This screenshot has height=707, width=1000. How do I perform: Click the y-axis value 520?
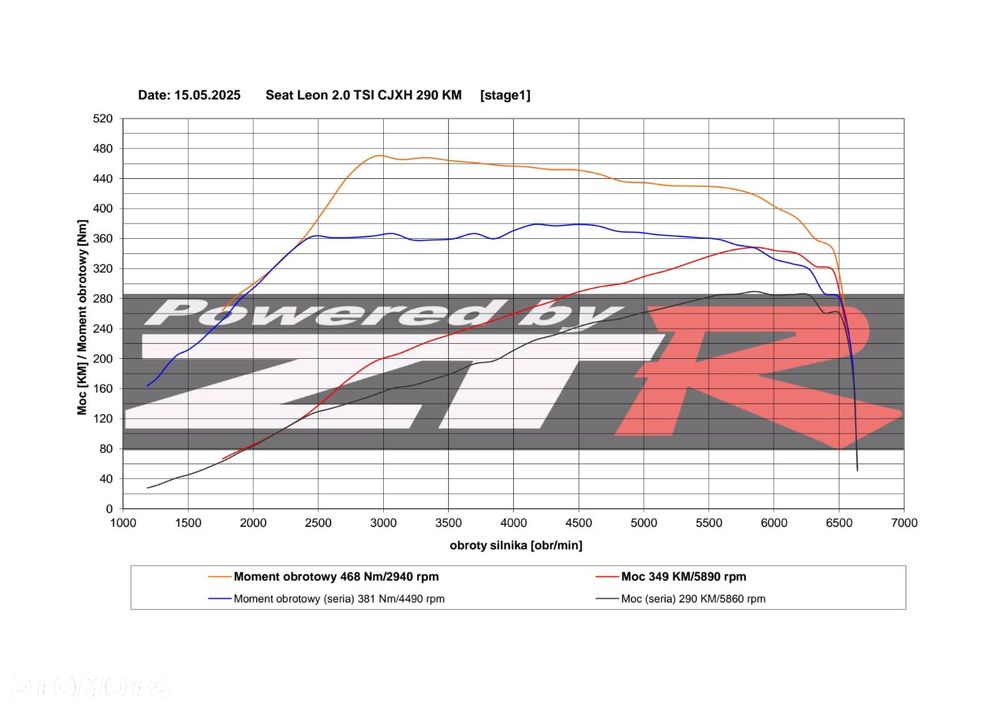[103, 119]
